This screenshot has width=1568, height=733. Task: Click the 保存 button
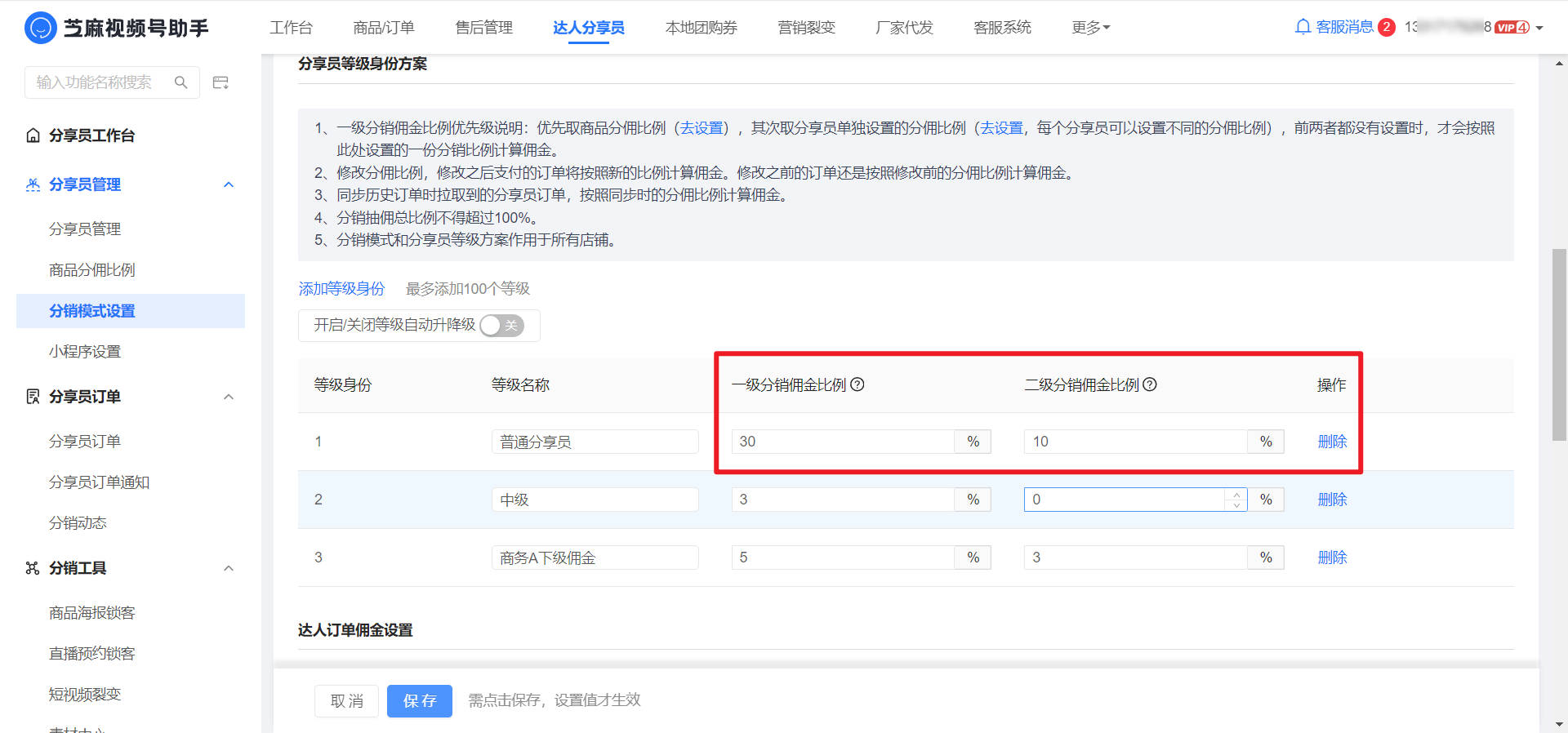tap(420, 701)
